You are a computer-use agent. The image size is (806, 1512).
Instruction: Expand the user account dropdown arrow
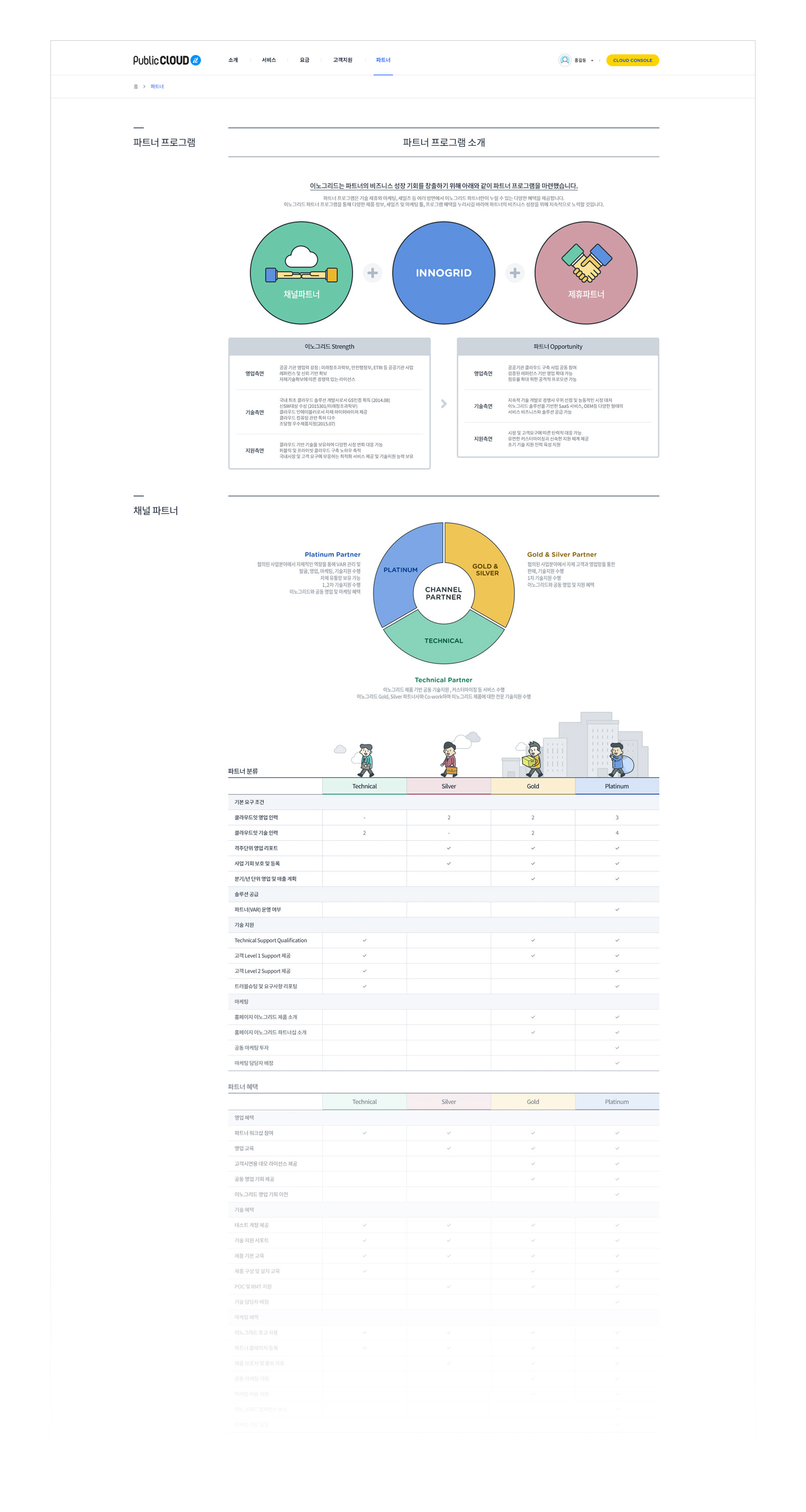coord(592,60)
